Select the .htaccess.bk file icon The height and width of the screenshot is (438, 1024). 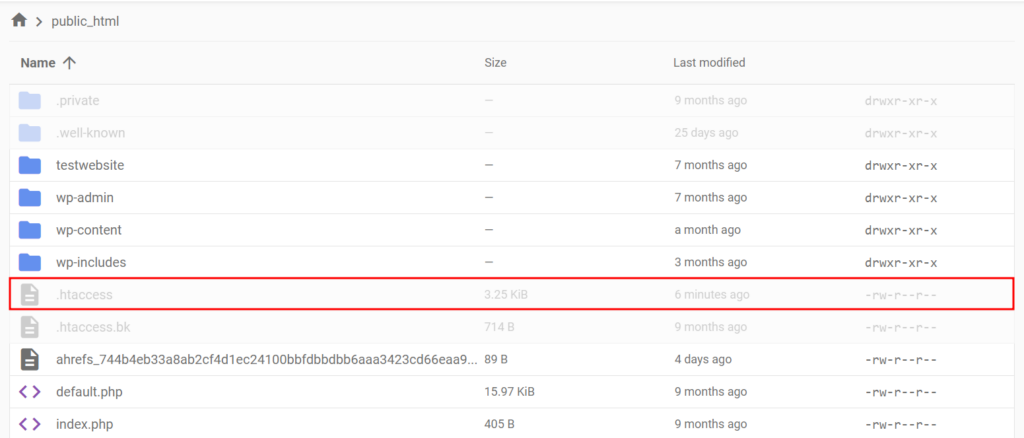click(29, 327)
